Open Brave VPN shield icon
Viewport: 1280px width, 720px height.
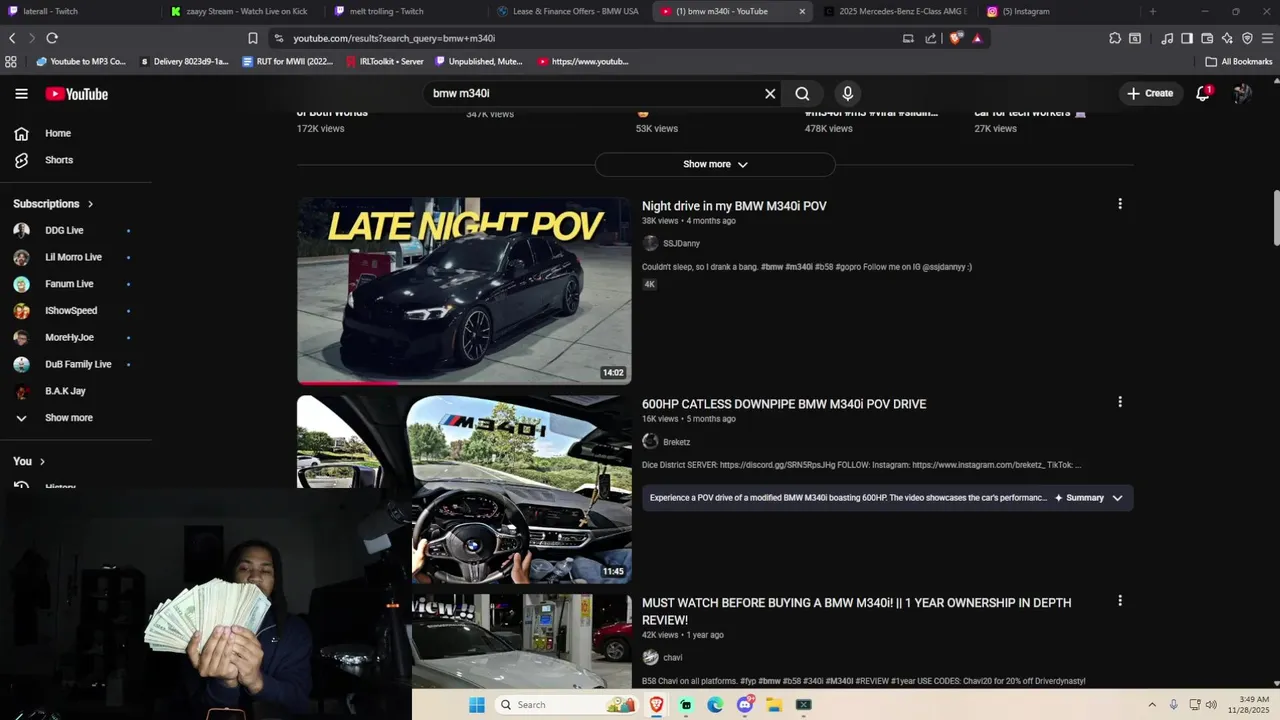(1247, 38)
